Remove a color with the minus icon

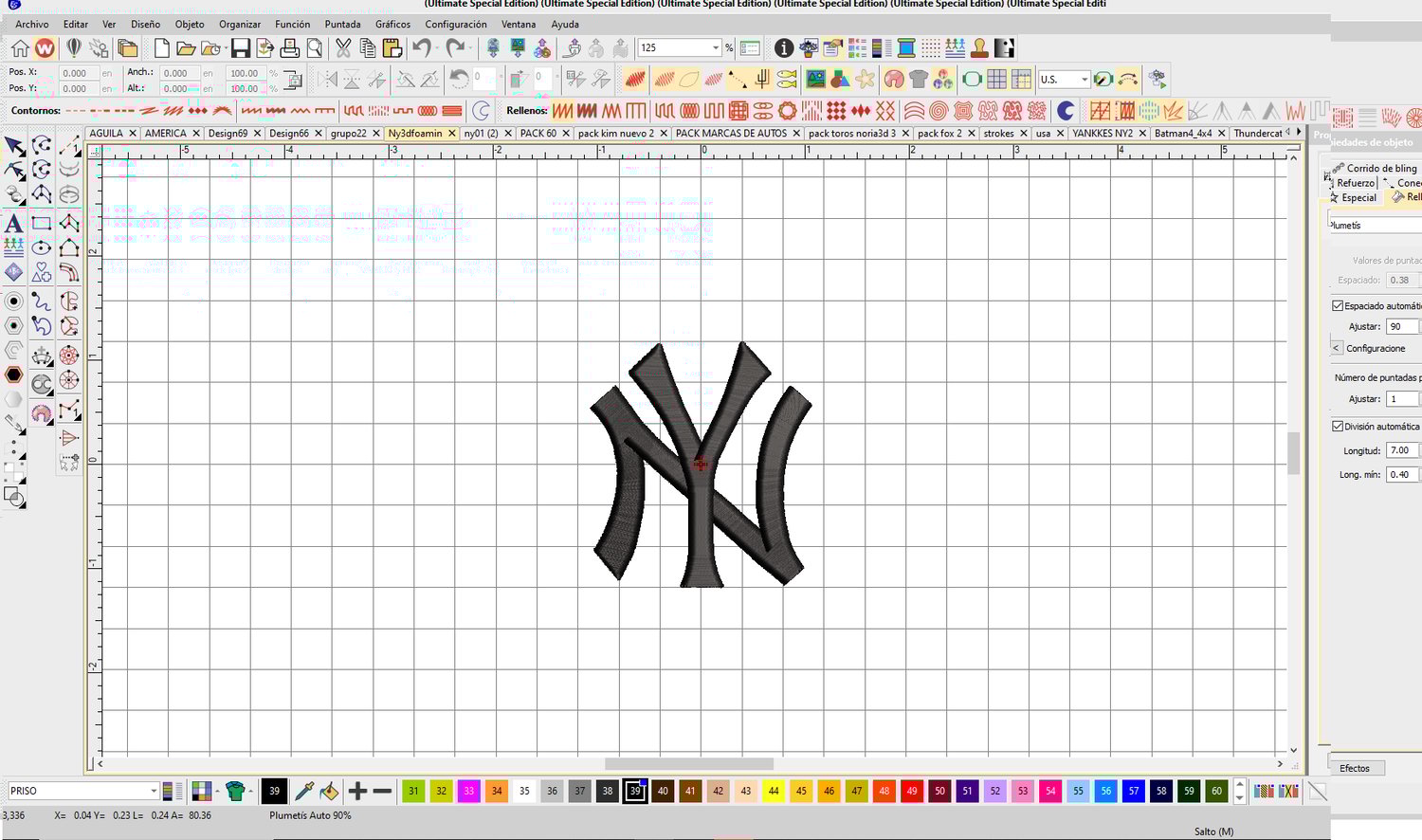tap(383, 791)
